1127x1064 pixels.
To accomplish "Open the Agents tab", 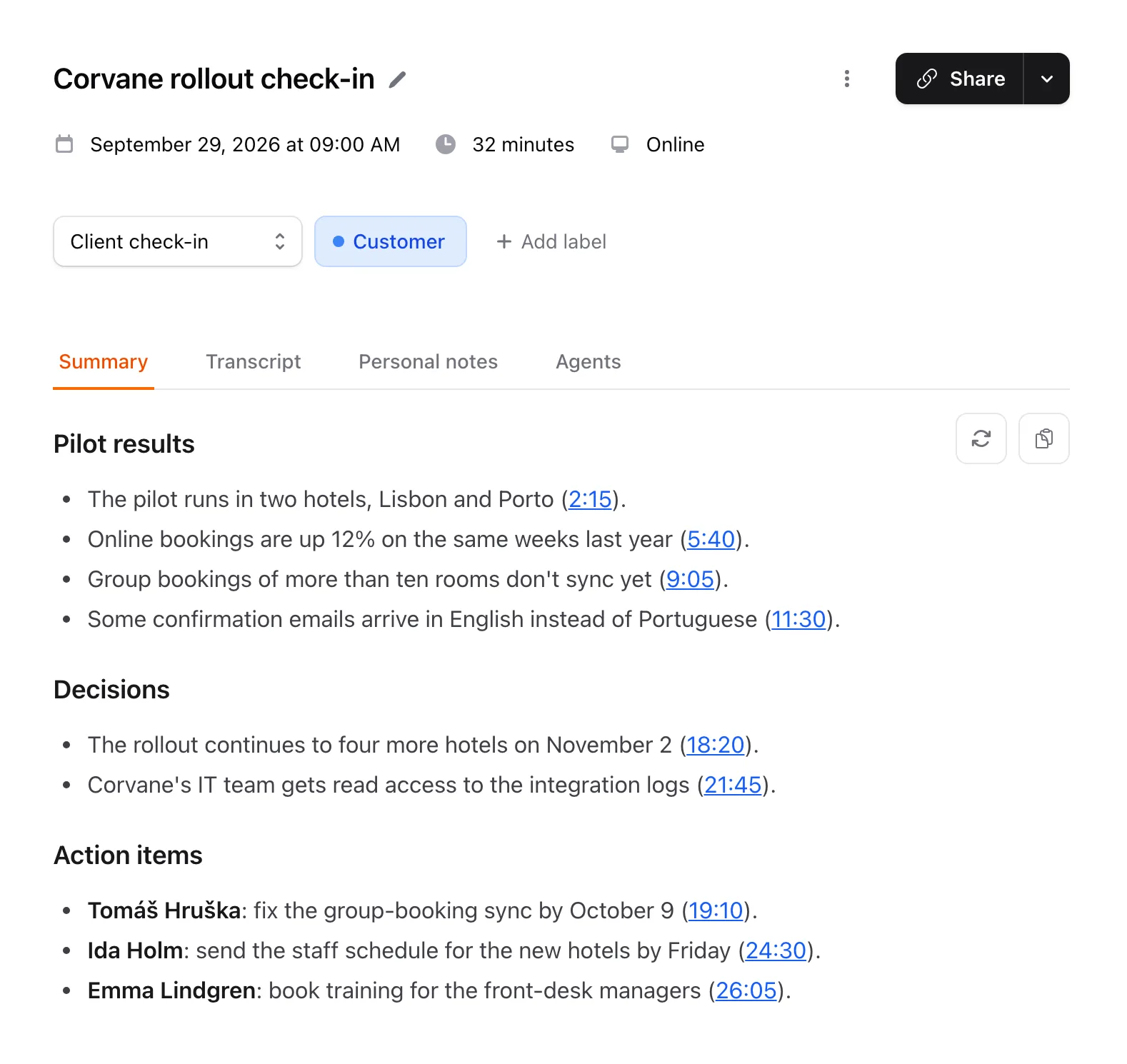I will tap(588, 362).
